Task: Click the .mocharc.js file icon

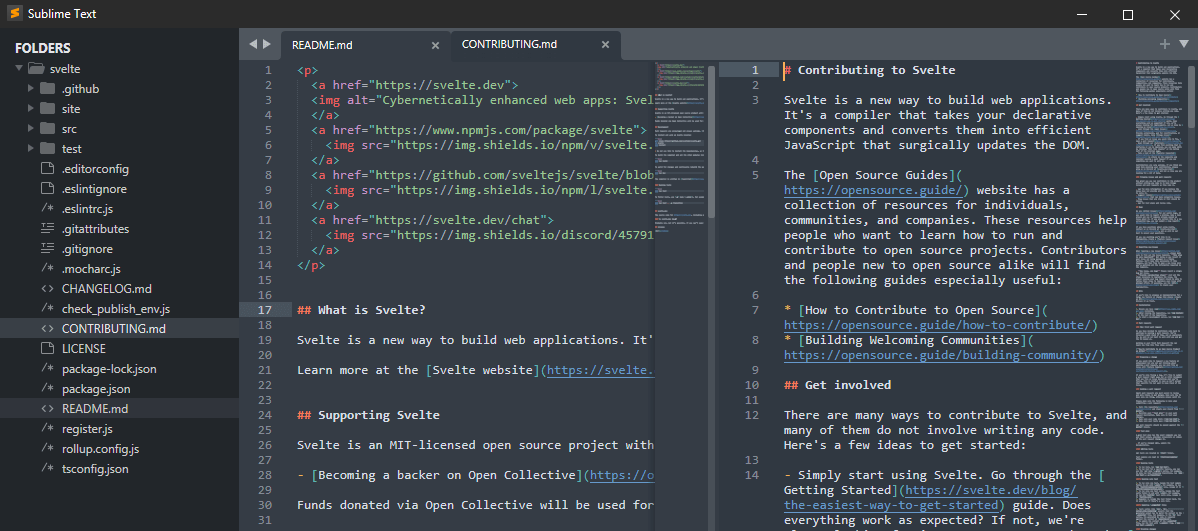Action: coord(47,268)
